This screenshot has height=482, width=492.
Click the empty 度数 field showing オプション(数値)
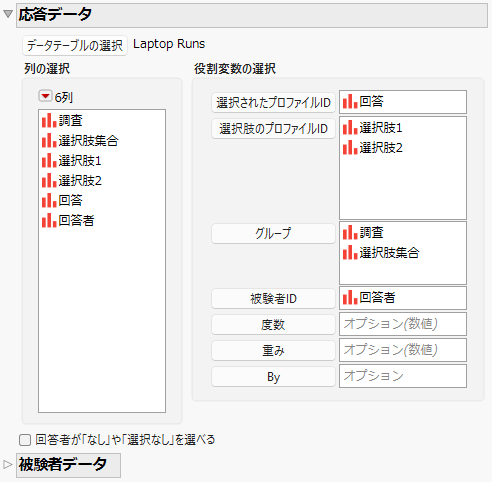pos(403,324)
